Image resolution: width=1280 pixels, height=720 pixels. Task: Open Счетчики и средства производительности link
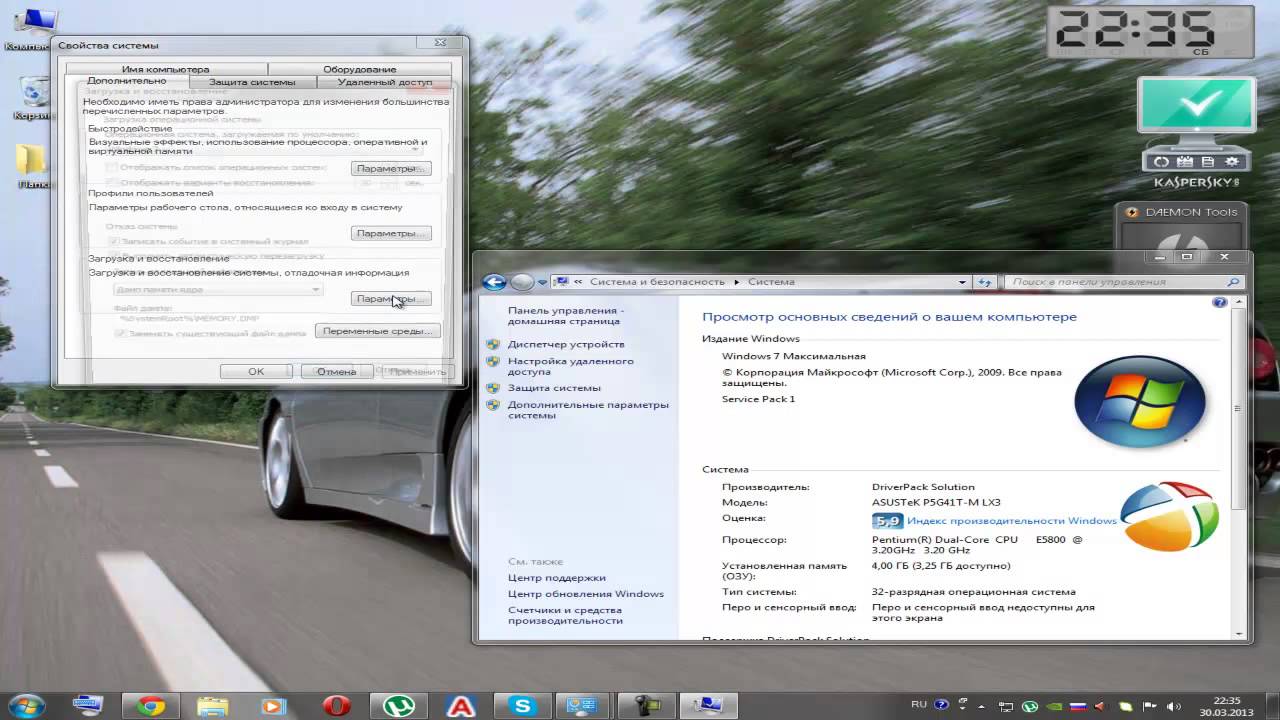[565, 615]
